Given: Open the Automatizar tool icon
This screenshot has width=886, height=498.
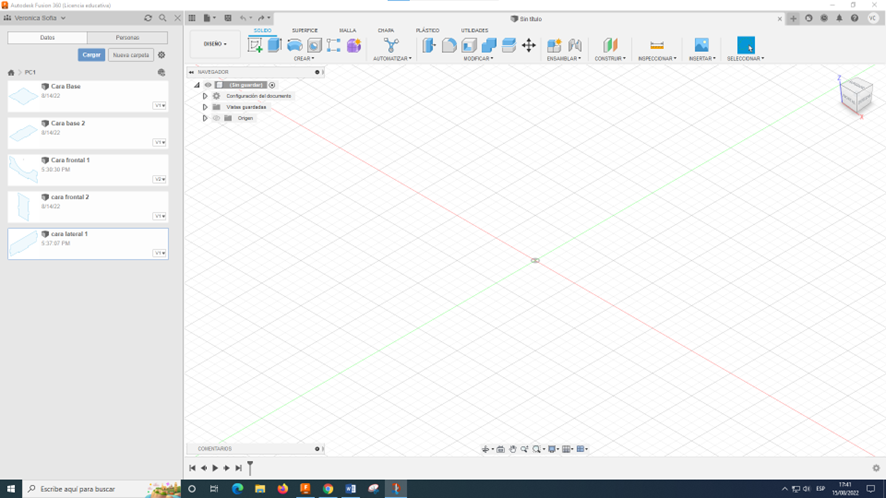Looking at the screenshot, I should pos(391,45).
